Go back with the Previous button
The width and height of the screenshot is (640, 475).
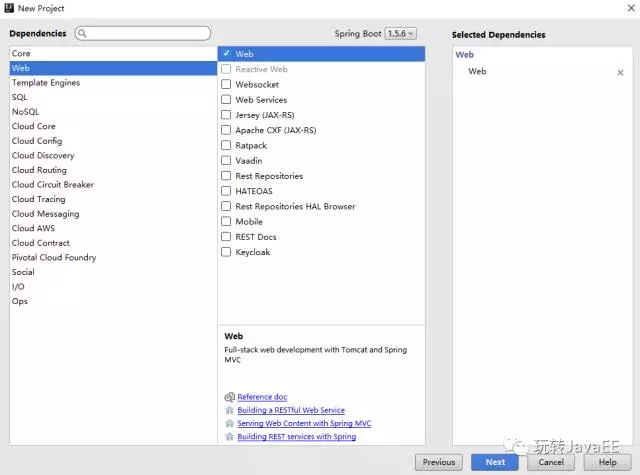pos(439,462)
